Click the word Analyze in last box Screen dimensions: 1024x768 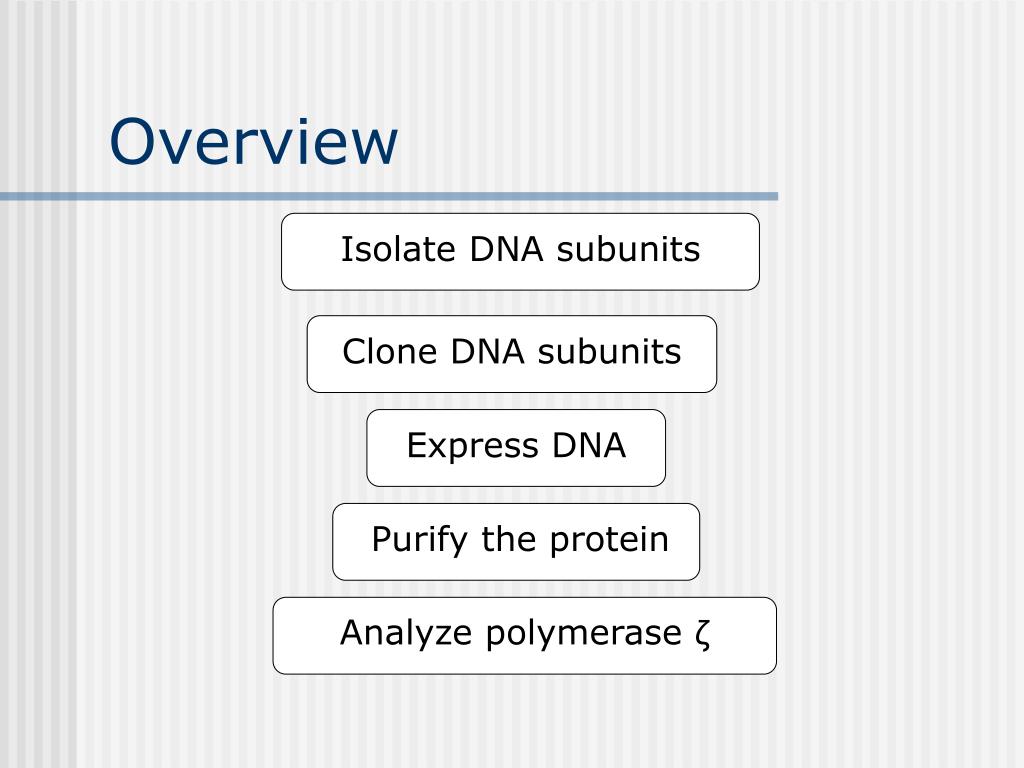(406, 633)
